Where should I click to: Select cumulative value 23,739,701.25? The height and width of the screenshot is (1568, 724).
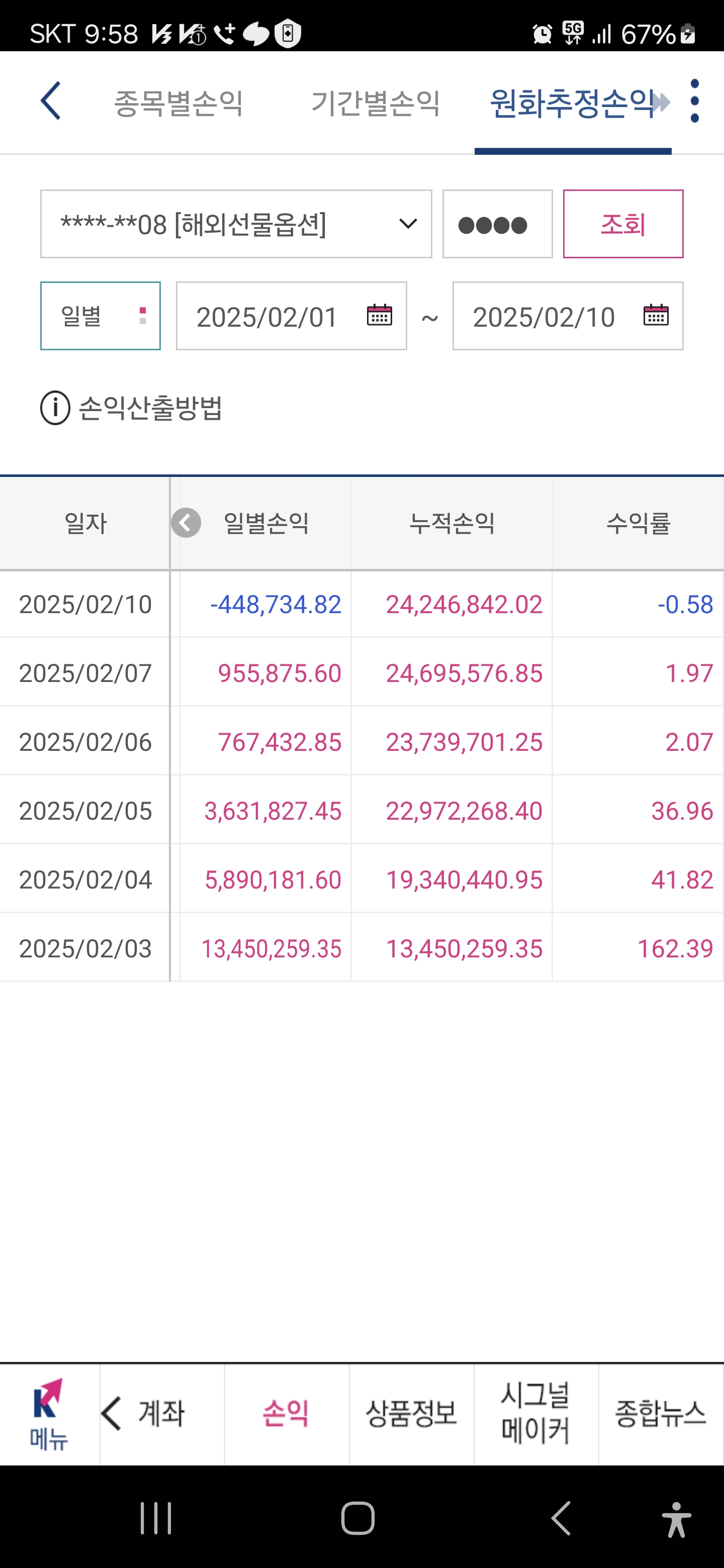pyautogui.click(x=464, y=742)
